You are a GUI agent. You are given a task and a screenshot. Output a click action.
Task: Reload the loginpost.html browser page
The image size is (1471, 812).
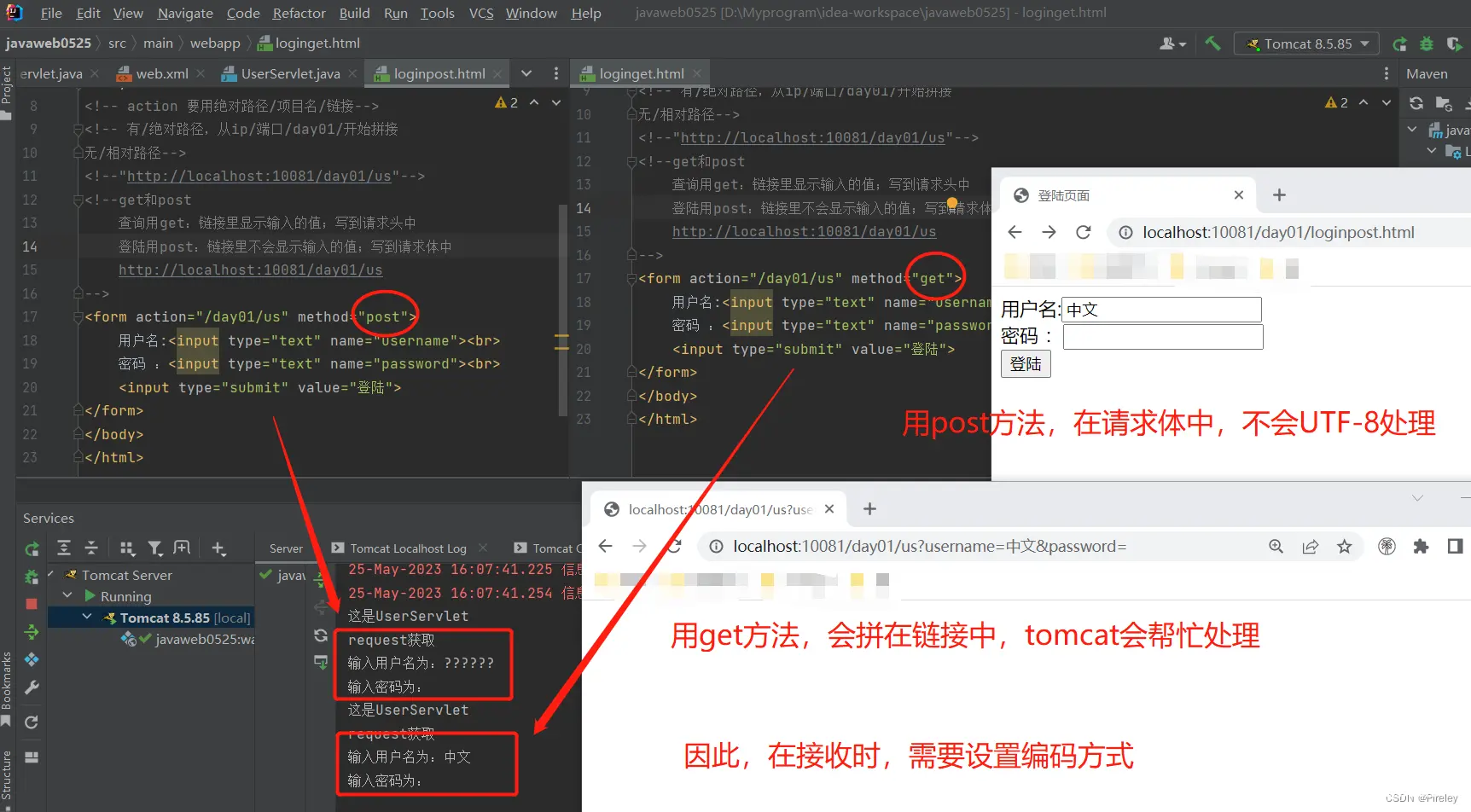click(x=1084, y=232)
